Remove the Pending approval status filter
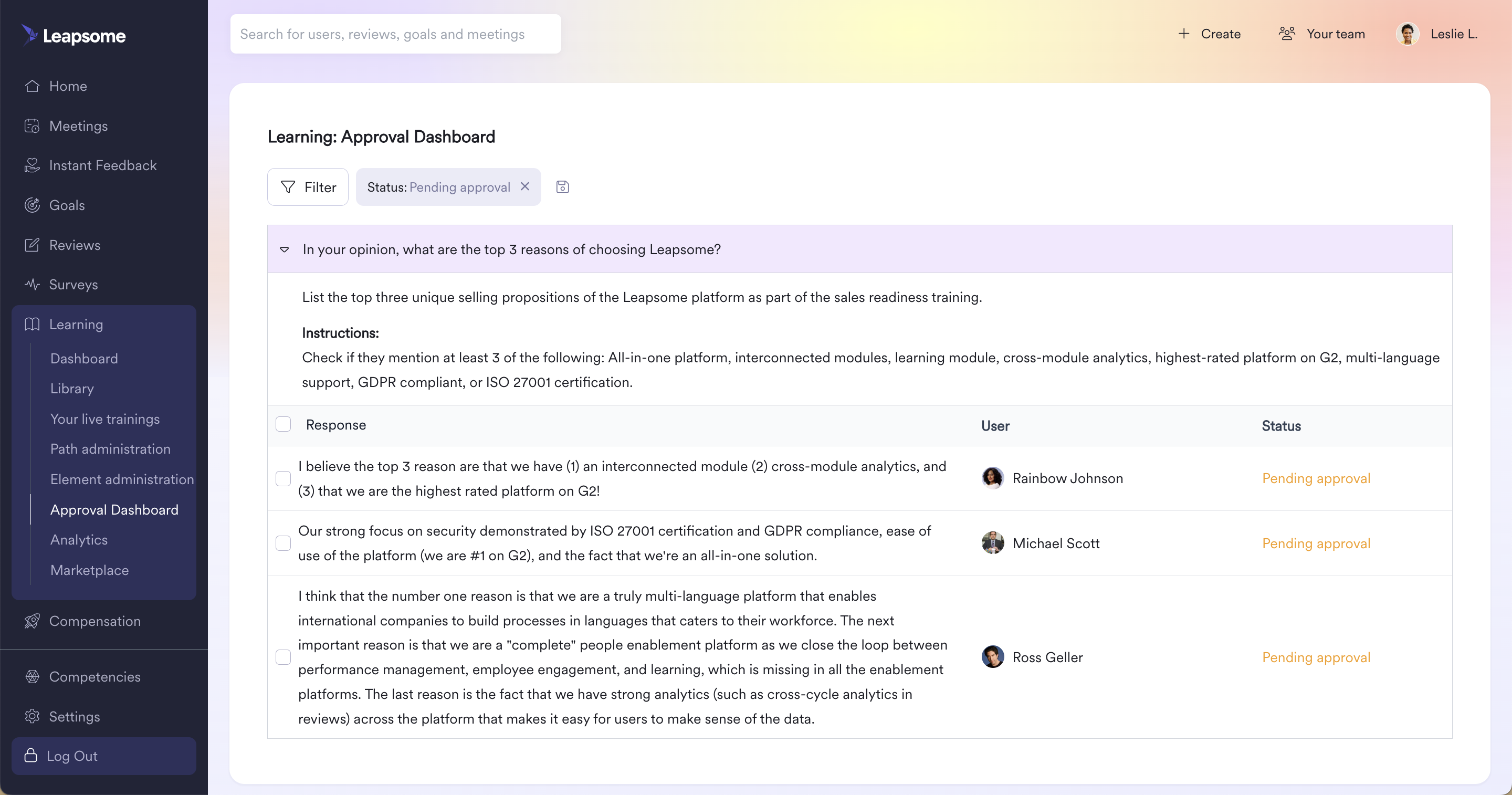 (526, 186)
